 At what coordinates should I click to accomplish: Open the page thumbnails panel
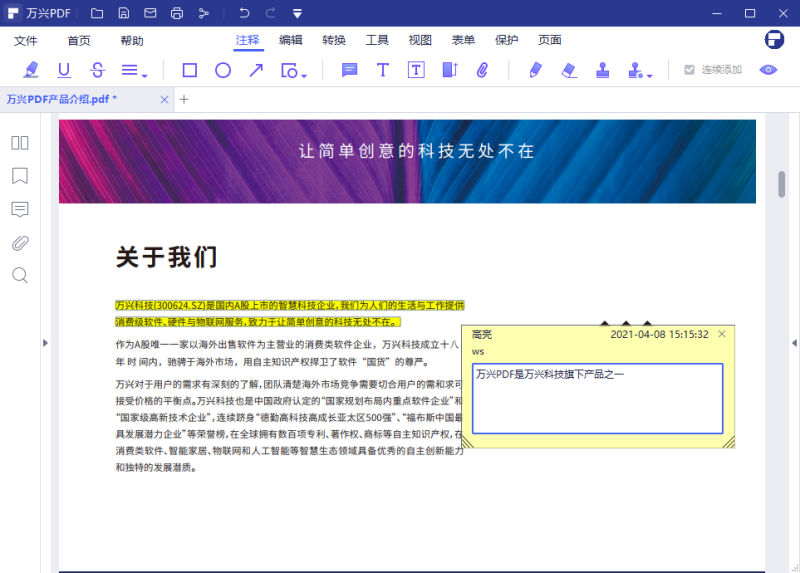pos(20,143)
